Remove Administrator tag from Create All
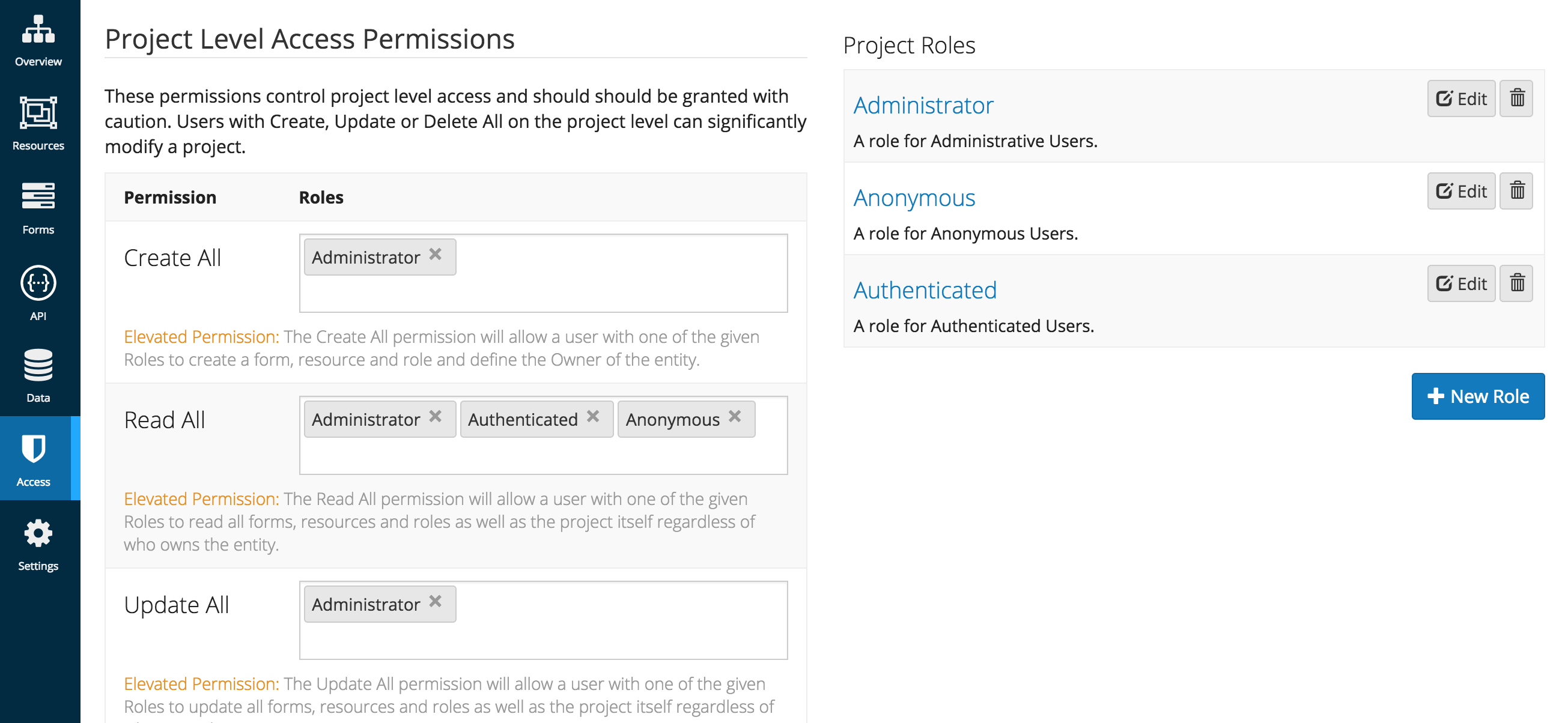Viewport: 1568px width, 723px height. click(435, 255)
